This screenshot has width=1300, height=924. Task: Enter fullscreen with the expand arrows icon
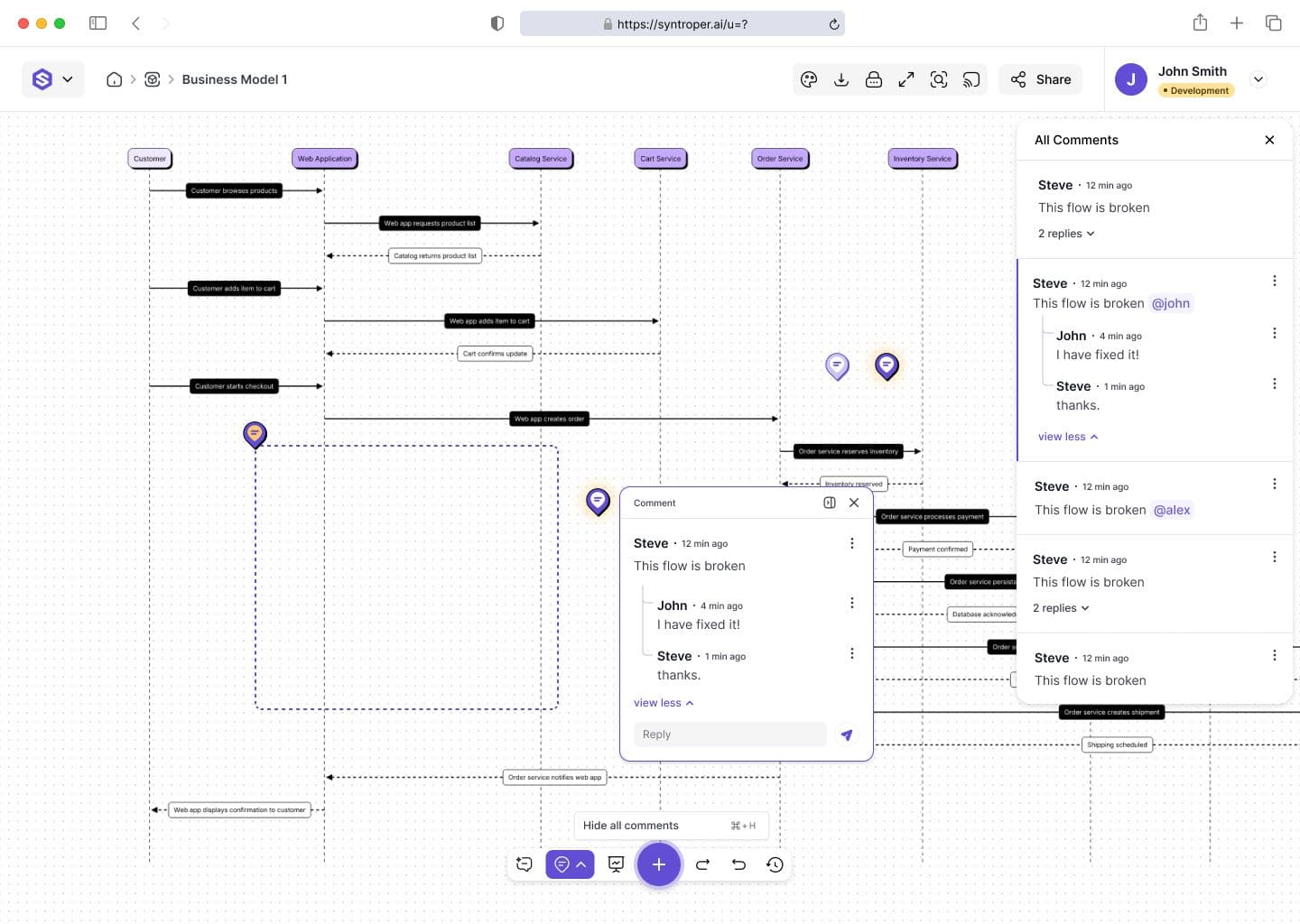906,79
